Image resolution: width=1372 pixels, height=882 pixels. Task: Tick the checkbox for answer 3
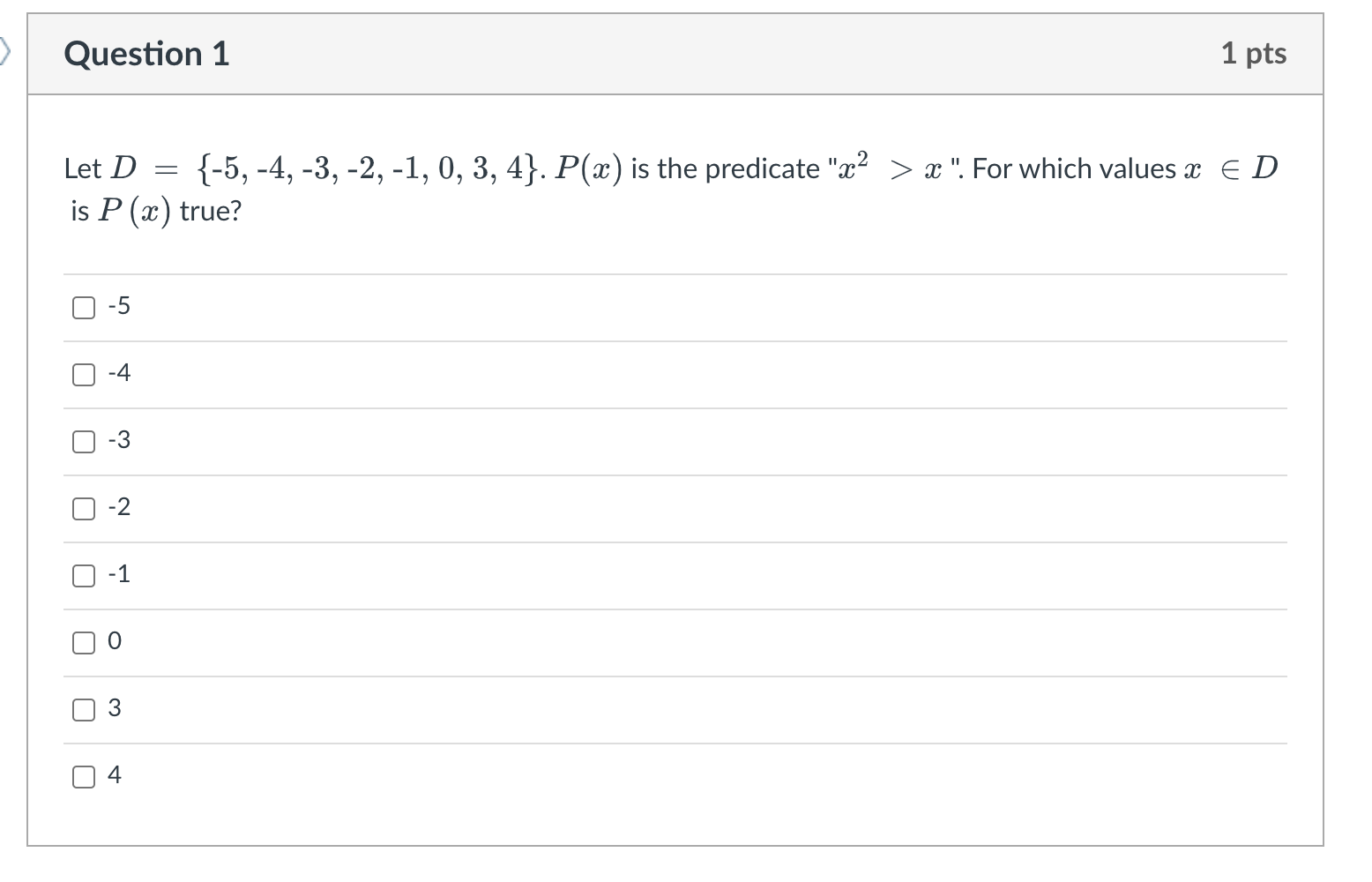pos(84,710)
